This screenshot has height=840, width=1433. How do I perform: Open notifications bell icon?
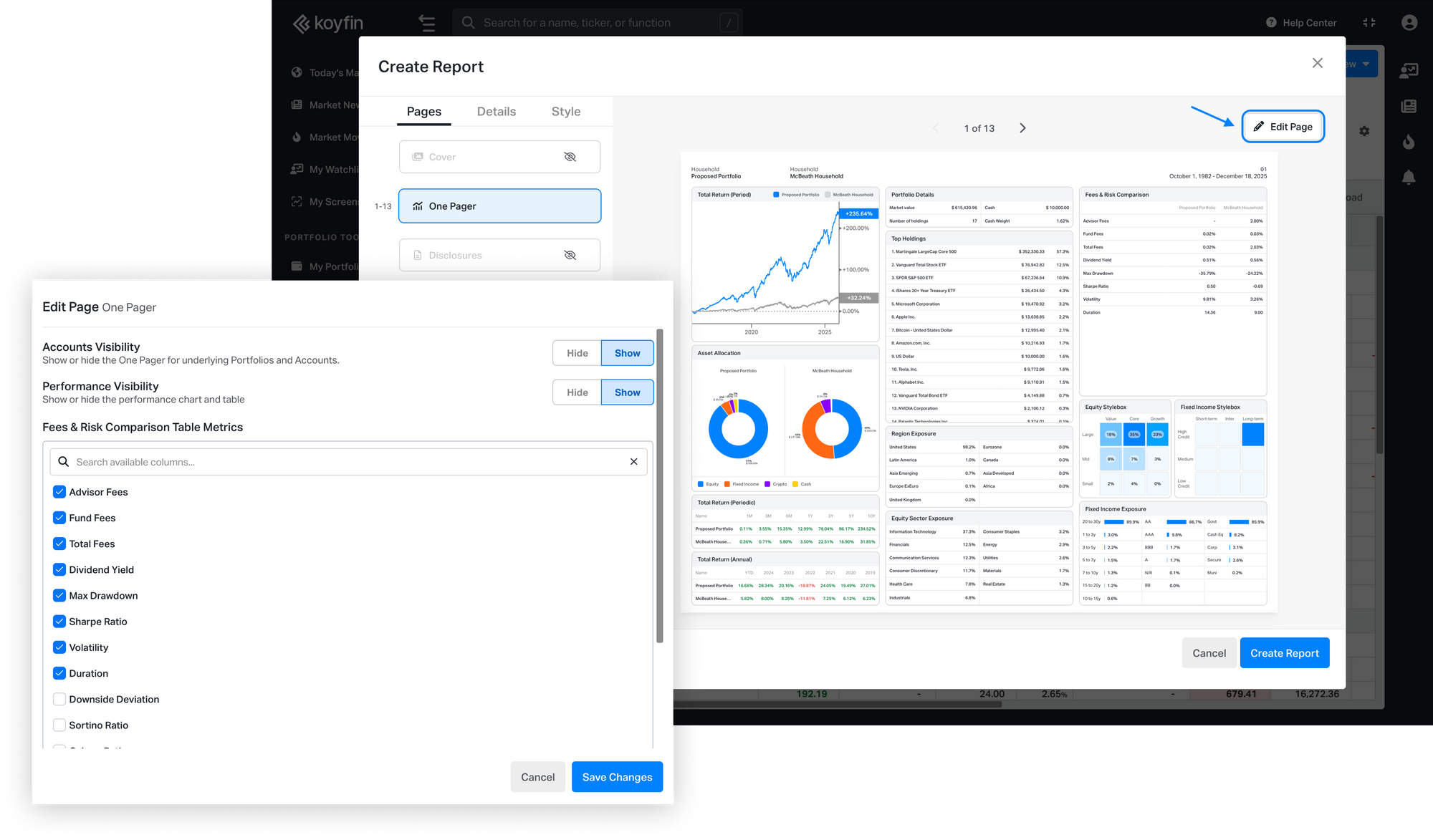click(1408, 177)
